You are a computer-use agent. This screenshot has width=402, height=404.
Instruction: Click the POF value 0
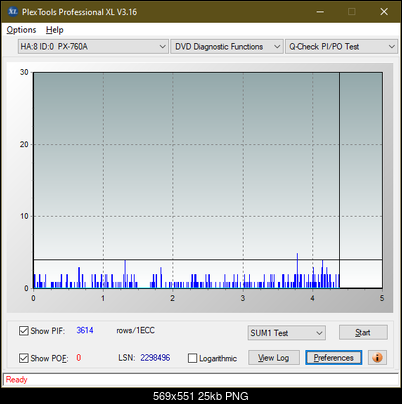coord(79,358)
